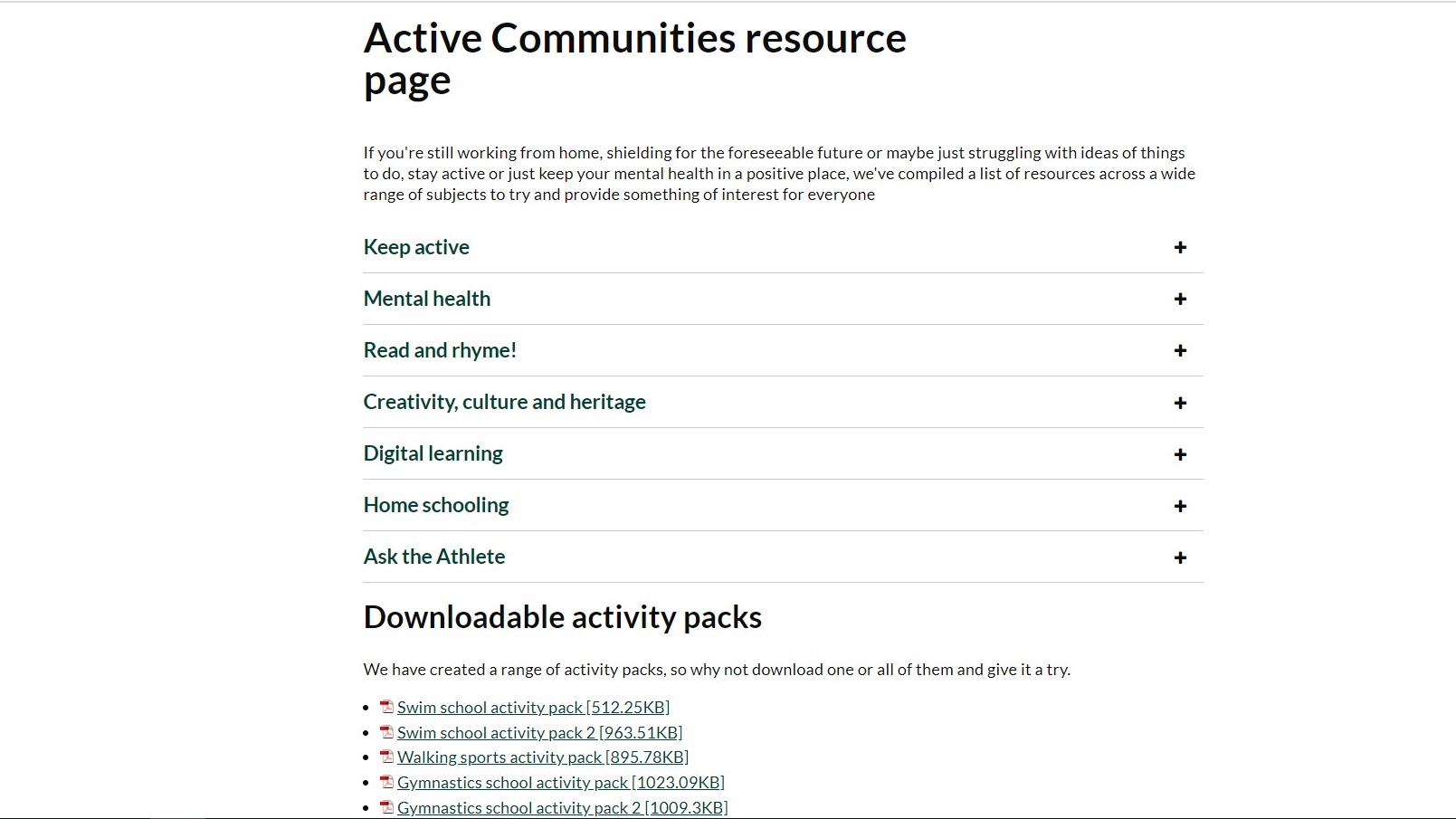1456x819 pixels.
Task: Open Gymnastics school activity pack [1023.09KB] link
Action: [561, 782]
